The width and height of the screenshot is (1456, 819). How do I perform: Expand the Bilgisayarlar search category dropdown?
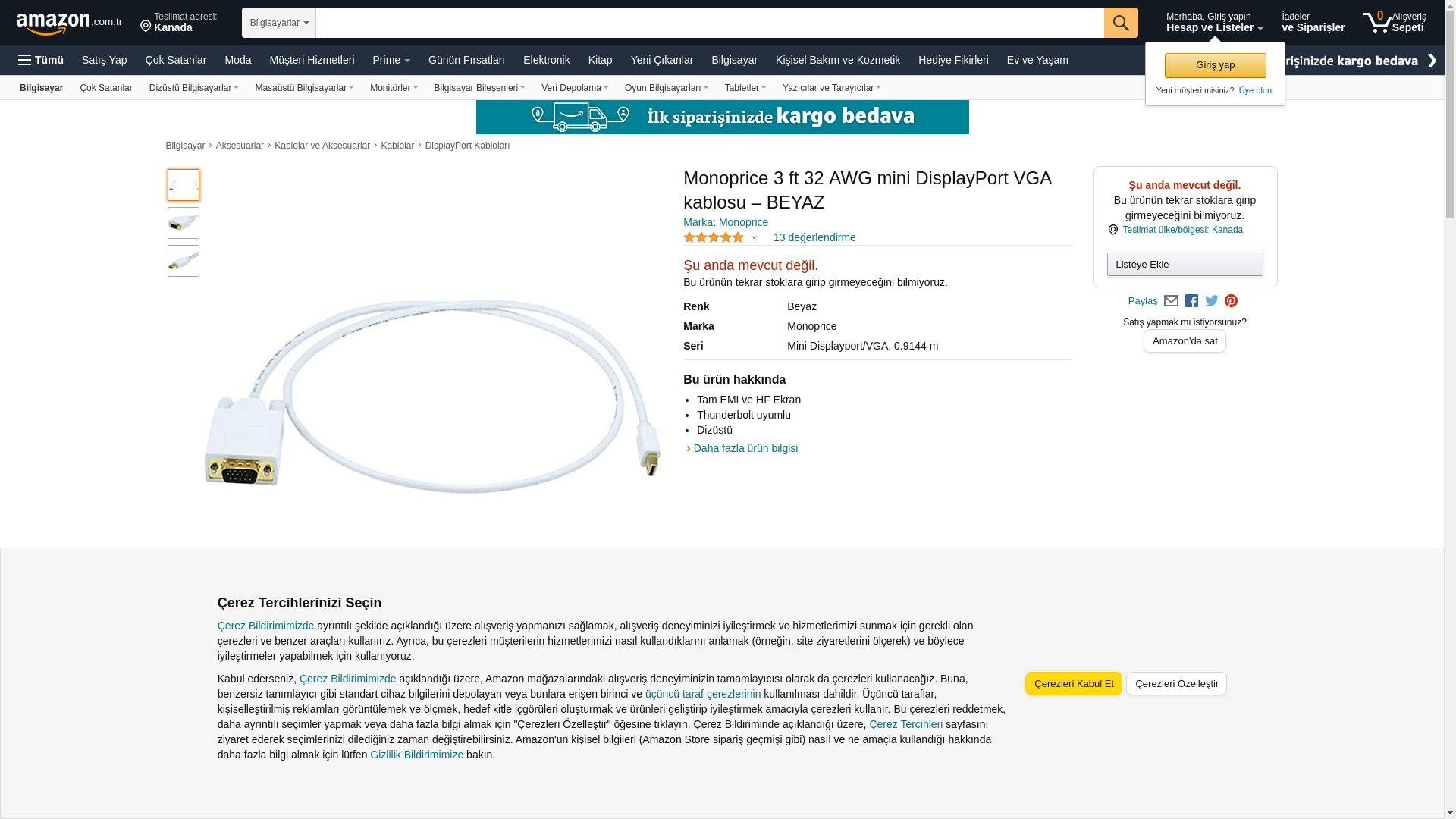click(x=278, y=23)
